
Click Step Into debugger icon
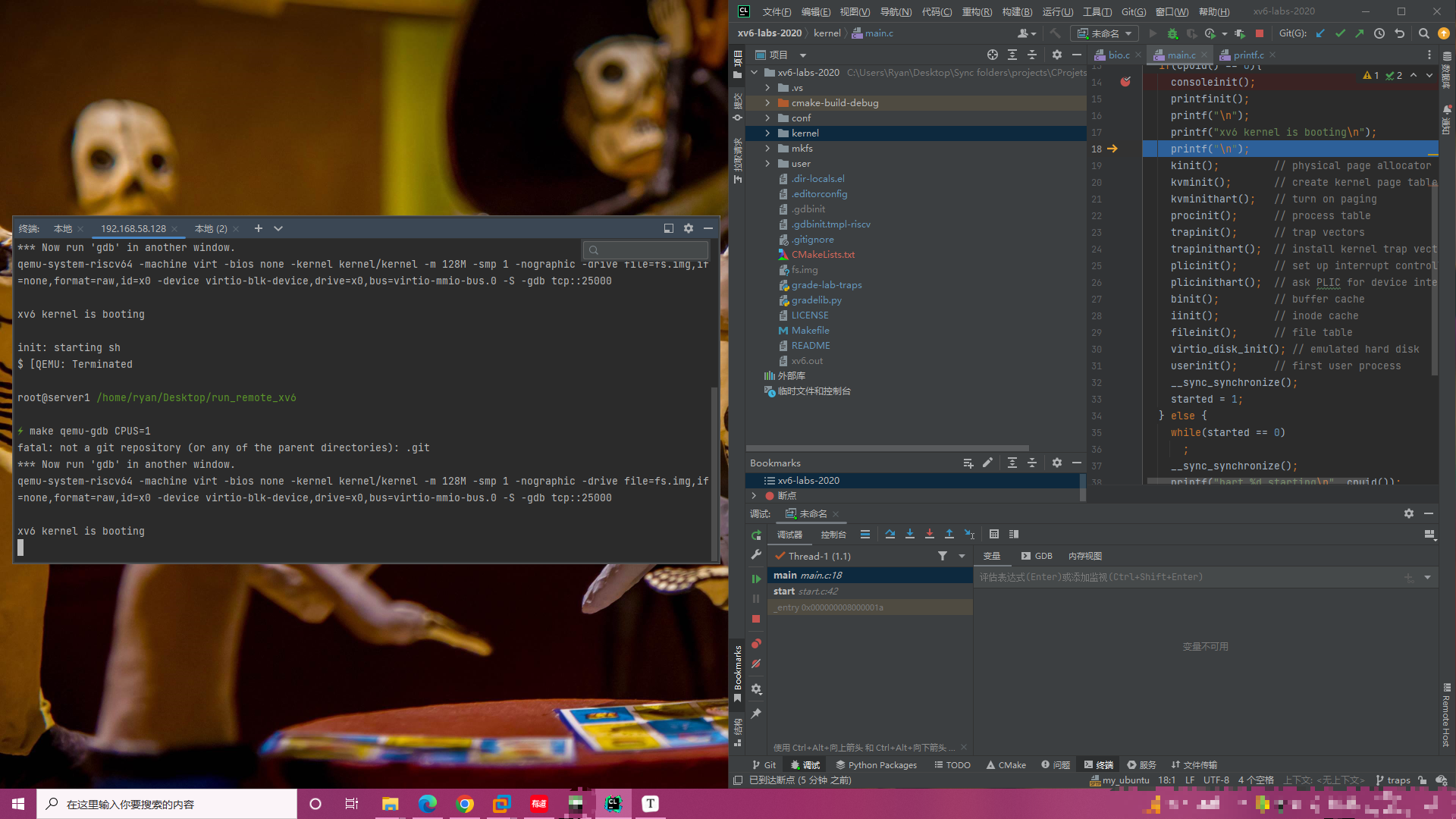910,535
